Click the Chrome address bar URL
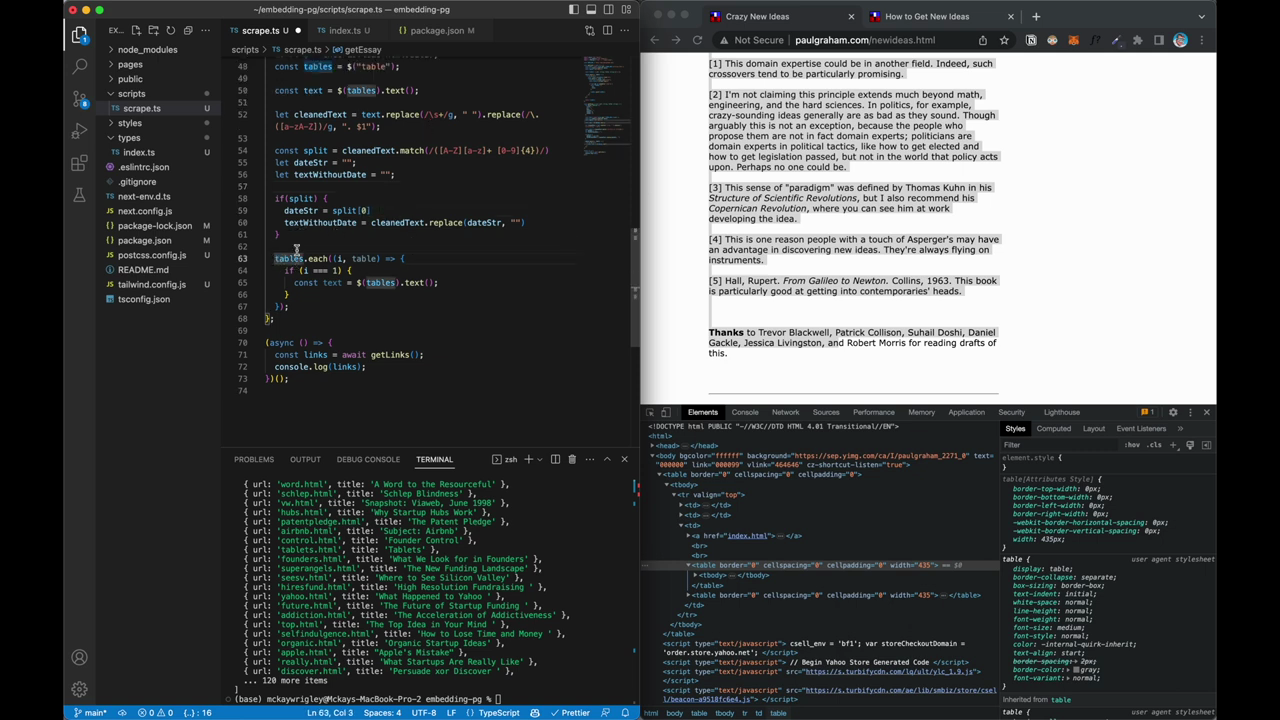This screenshot has height=720, width=1280. [865, 40]
